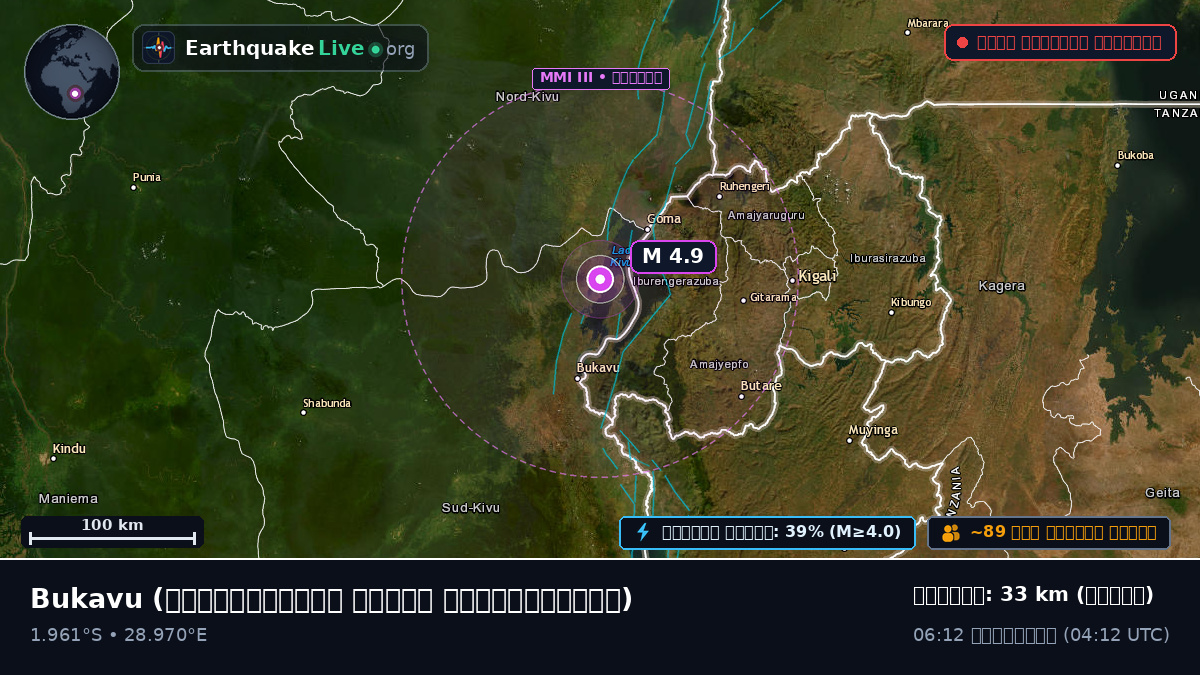Screen dimensions: 1200x675
Task: Select the MMI III intensity badge
Action: point(601,78)
